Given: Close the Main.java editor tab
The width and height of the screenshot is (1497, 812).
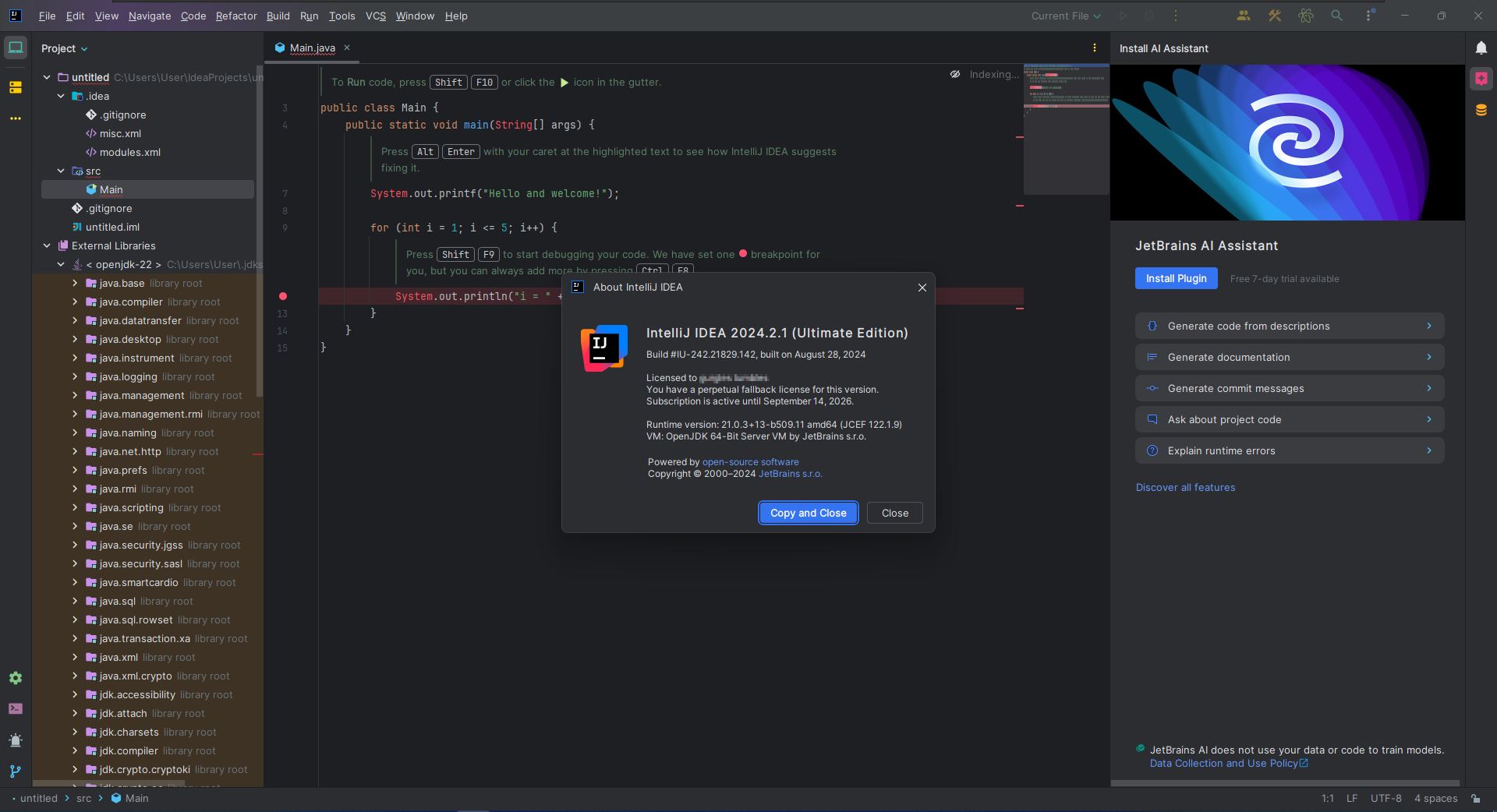Looking at the screenshot, I should [x=347, y=48].
